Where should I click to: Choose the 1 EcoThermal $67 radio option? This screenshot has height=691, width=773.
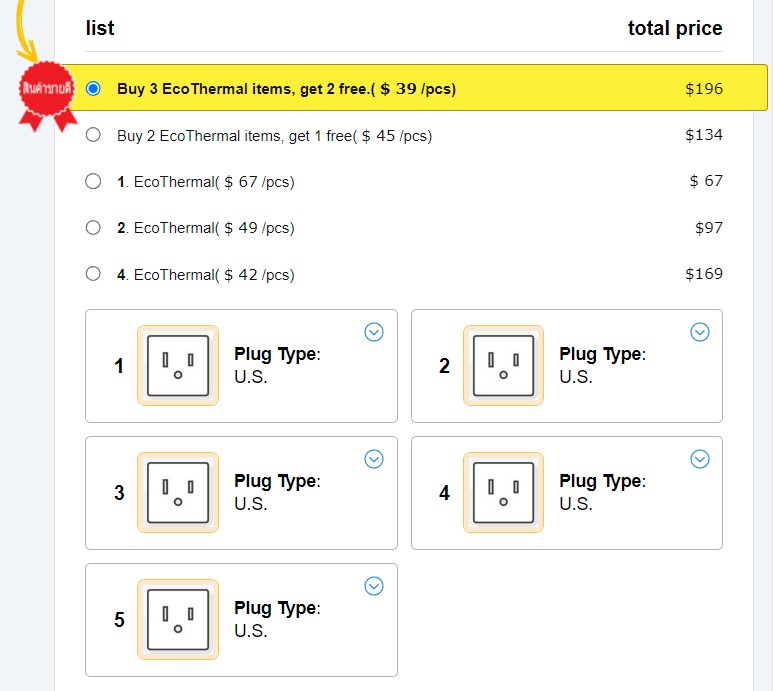pyautogui.click(x=94, y=181)
